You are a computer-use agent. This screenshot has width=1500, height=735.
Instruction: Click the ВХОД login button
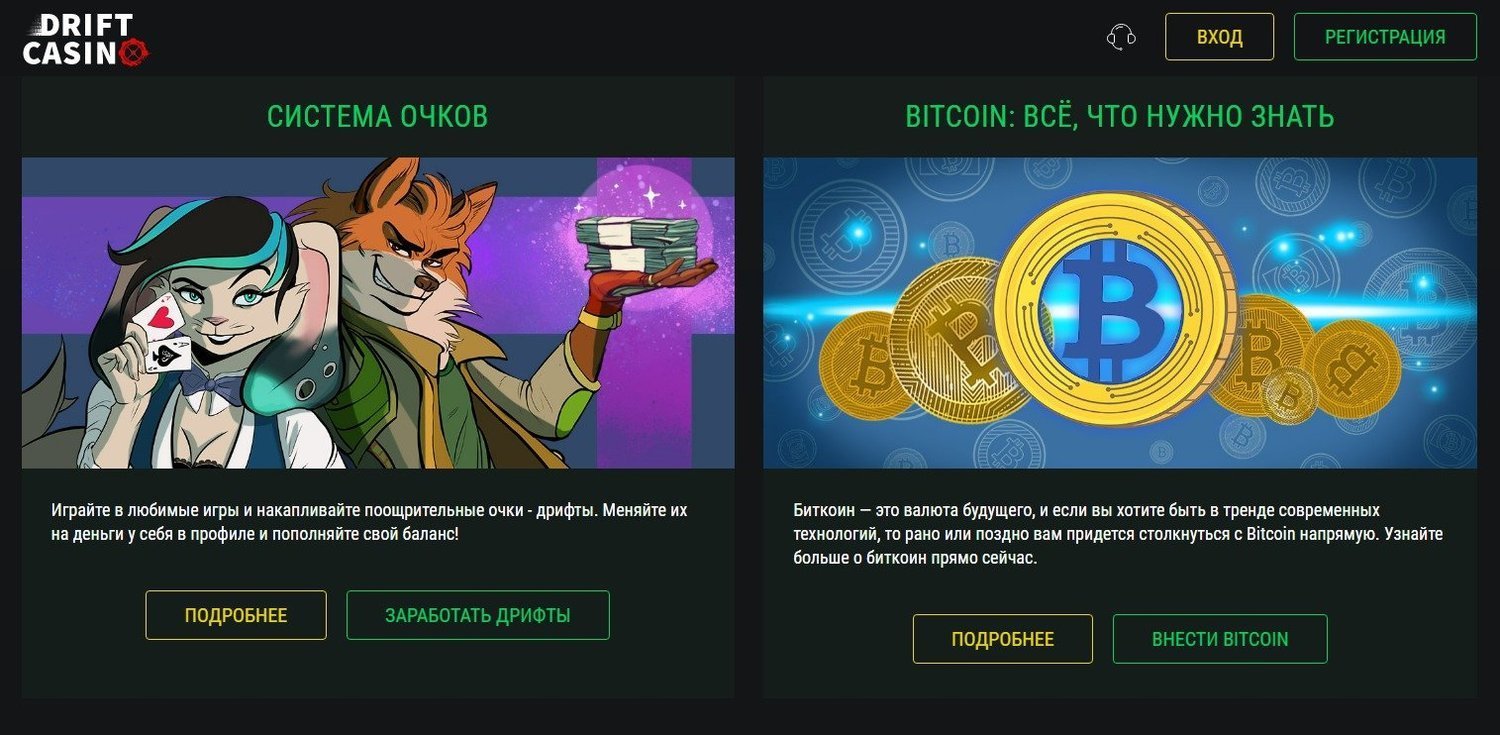[x=1219, y=37]
